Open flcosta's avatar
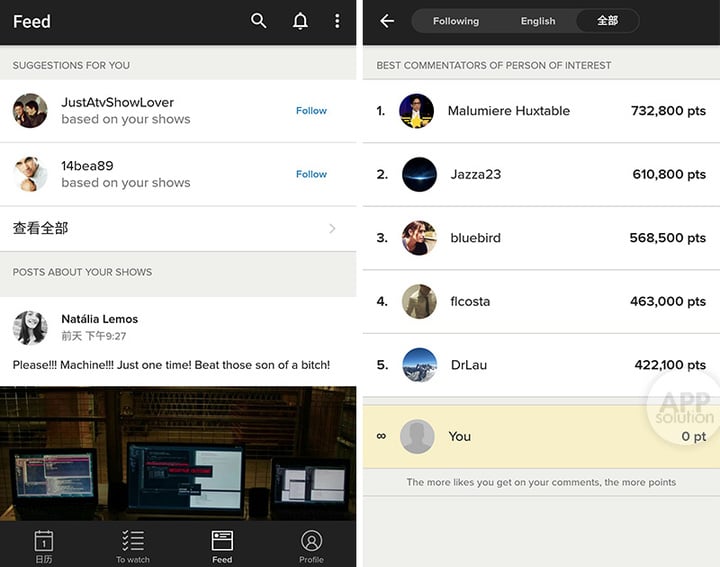720x567 pixels. coord(419,301)
